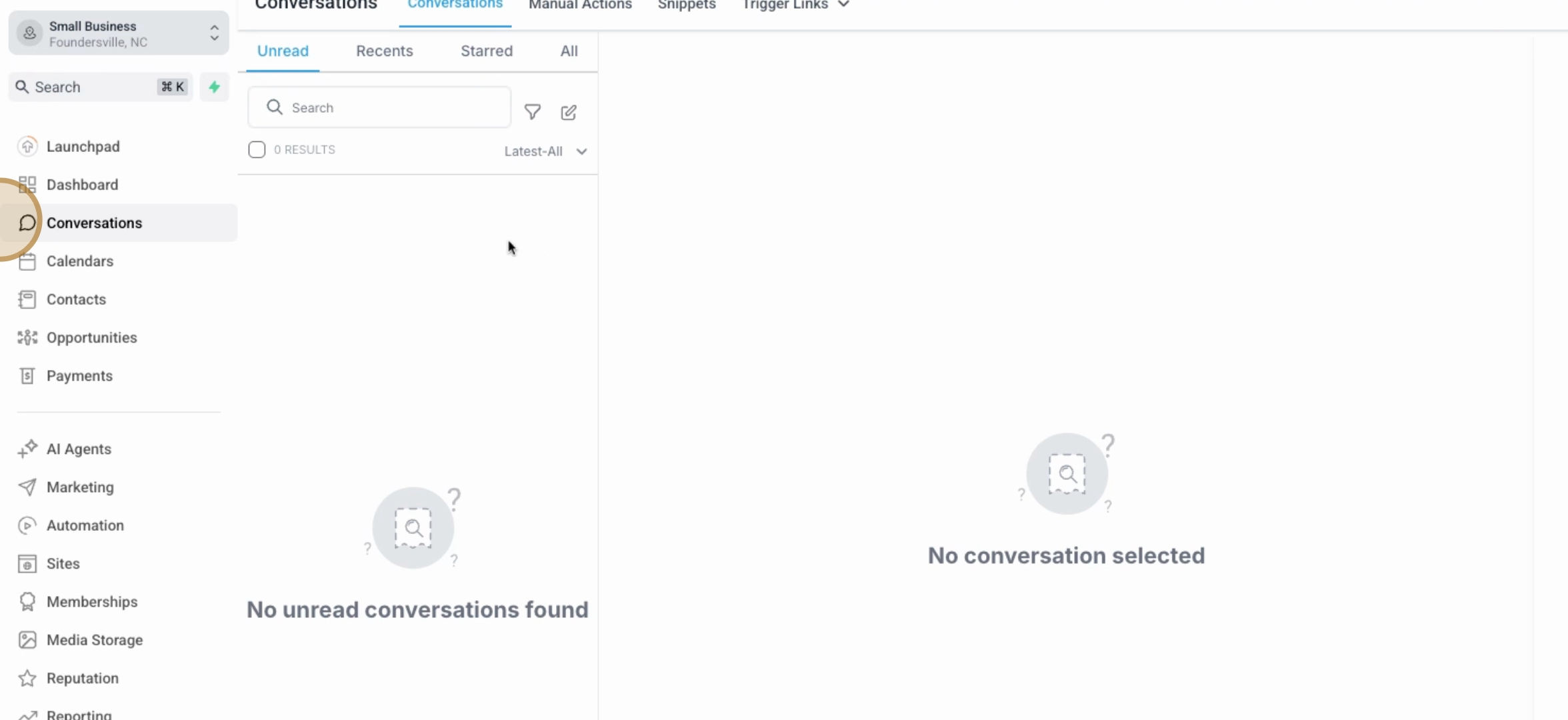Image resolution: width=1568 pixels, height=720 pixels.
Task: Go to Contacts in the sidebar
Action: coord(76,299)
